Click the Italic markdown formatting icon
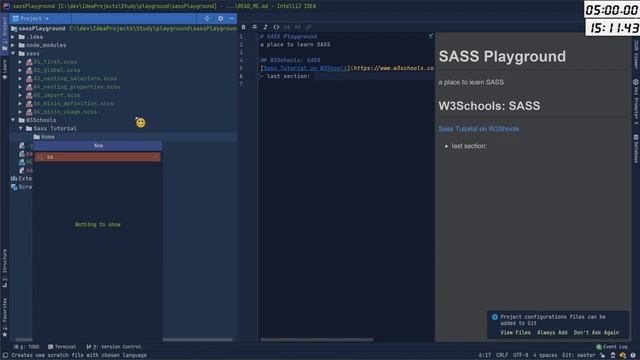The width and height of the screenshot is (640, 360). (x=265, y=27)
